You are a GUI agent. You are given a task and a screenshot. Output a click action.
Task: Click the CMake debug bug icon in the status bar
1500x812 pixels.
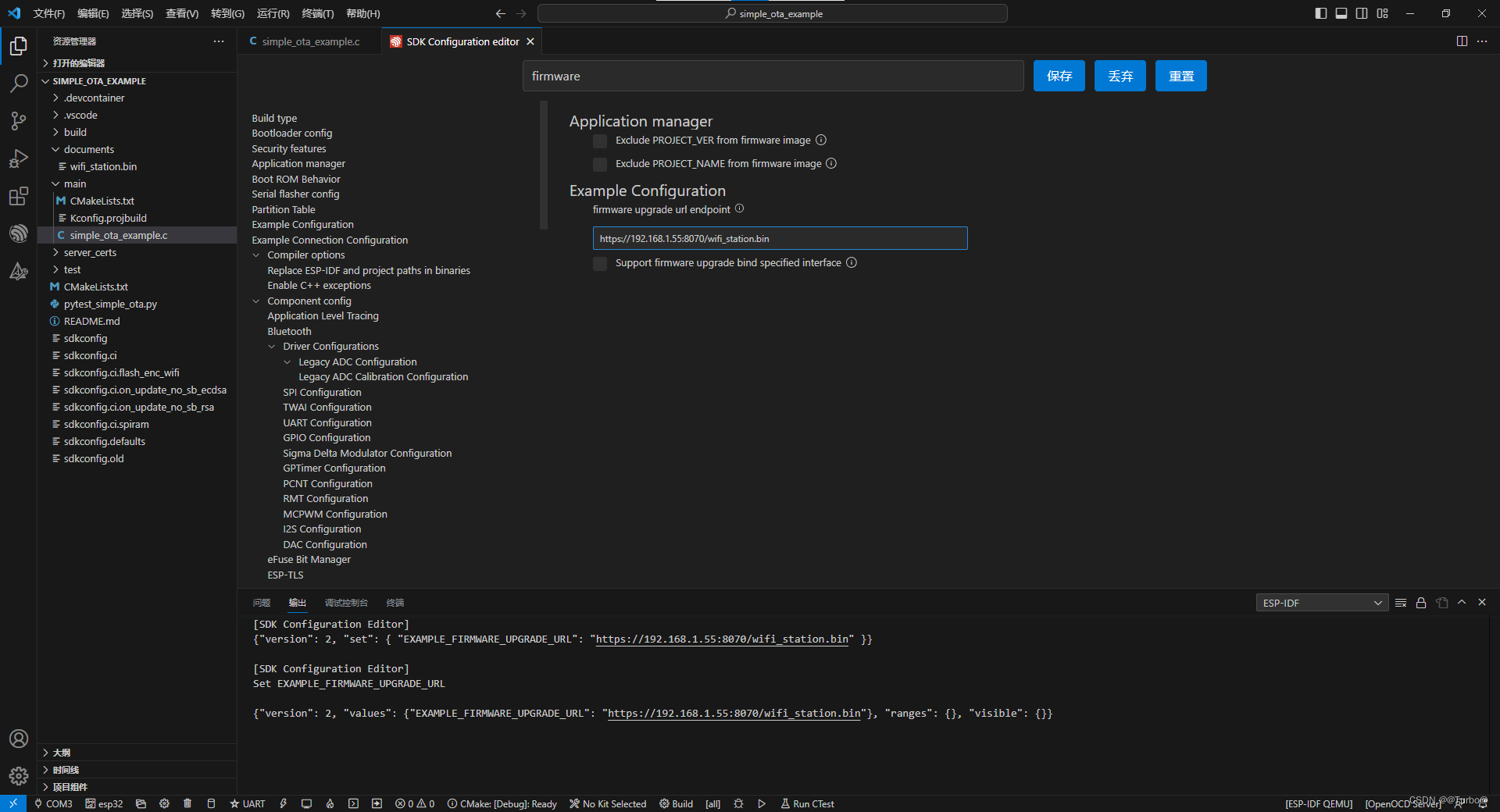738,804
